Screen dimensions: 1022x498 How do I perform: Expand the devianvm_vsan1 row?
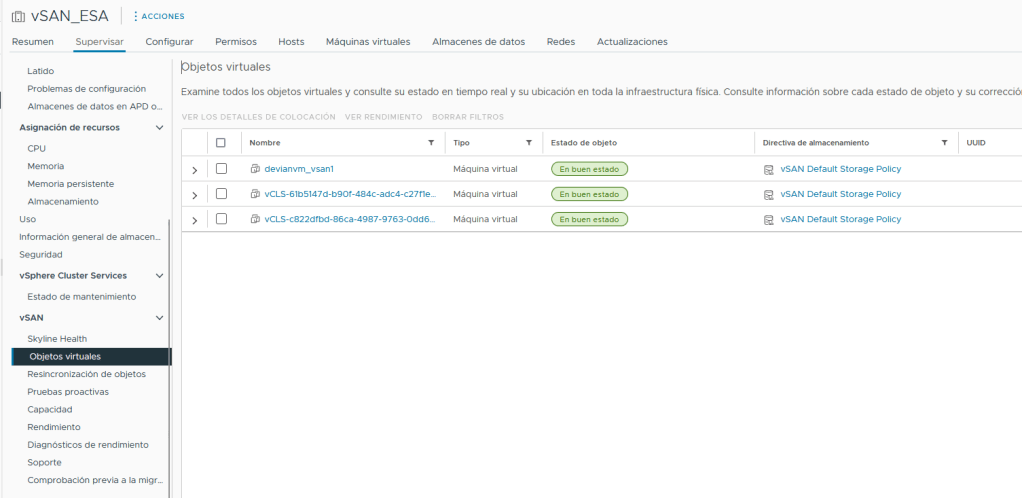point(195,170)
